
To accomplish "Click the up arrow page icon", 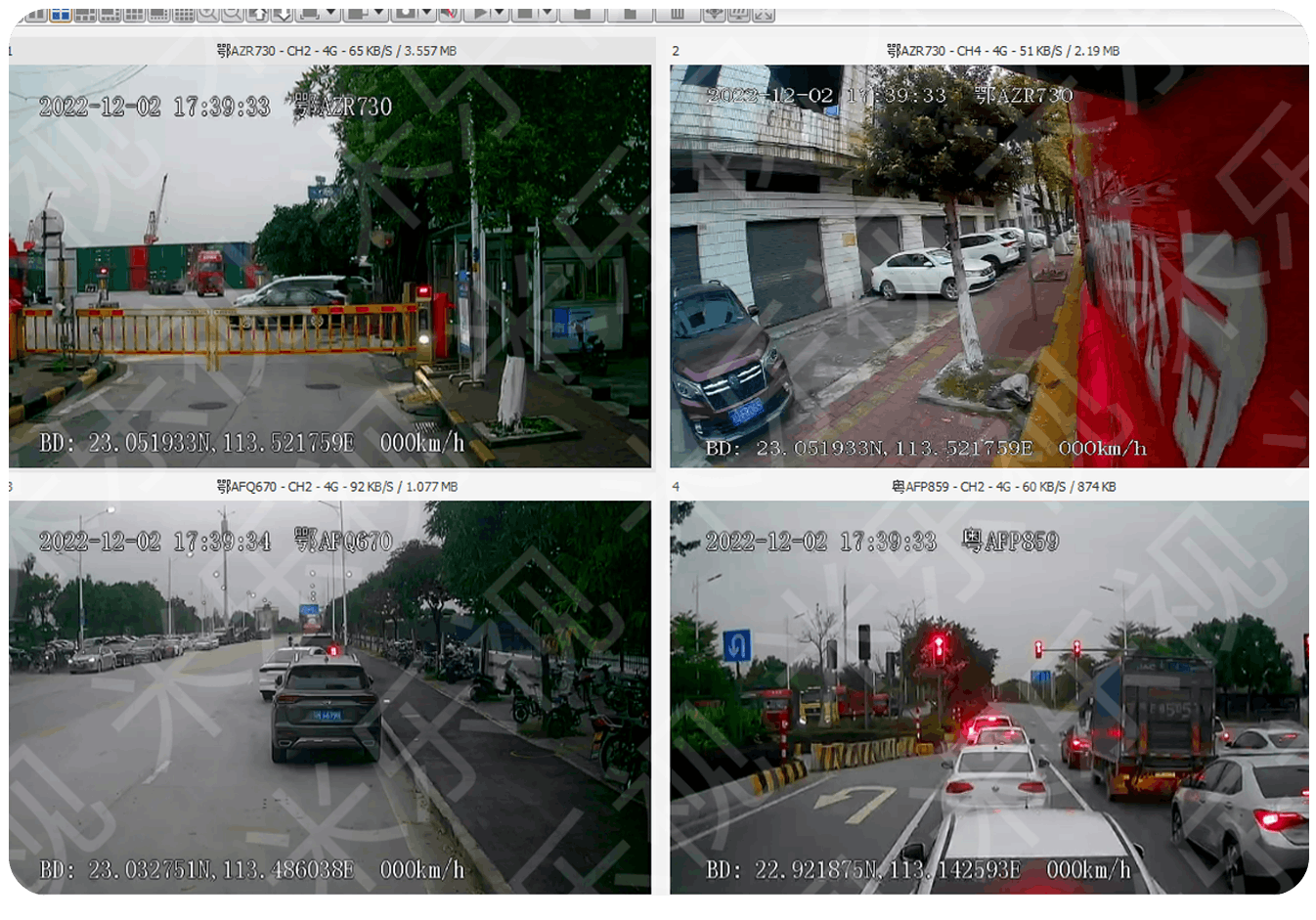I will point(258,14).
